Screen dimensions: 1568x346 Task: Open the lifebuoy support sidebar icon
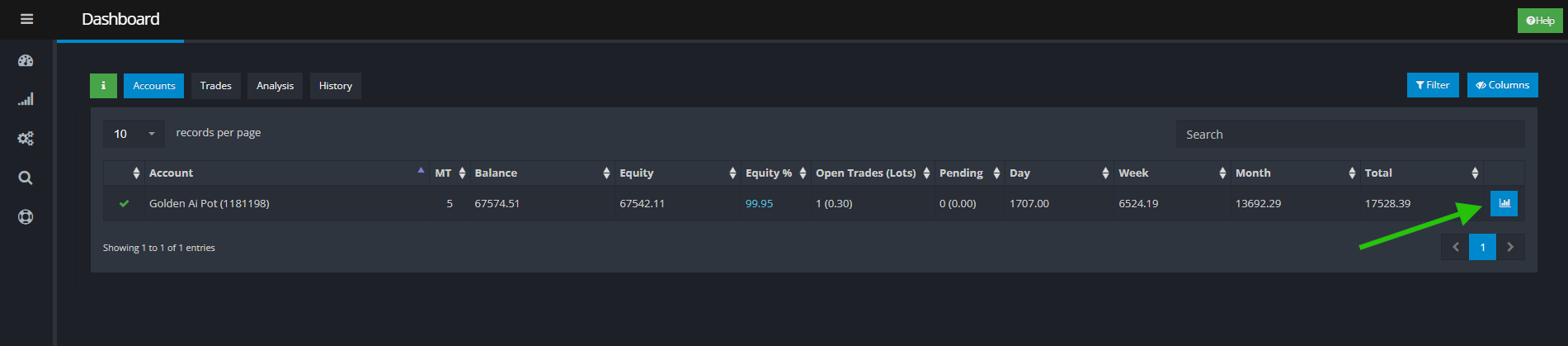pyautogui.click(x=26, y=217)
